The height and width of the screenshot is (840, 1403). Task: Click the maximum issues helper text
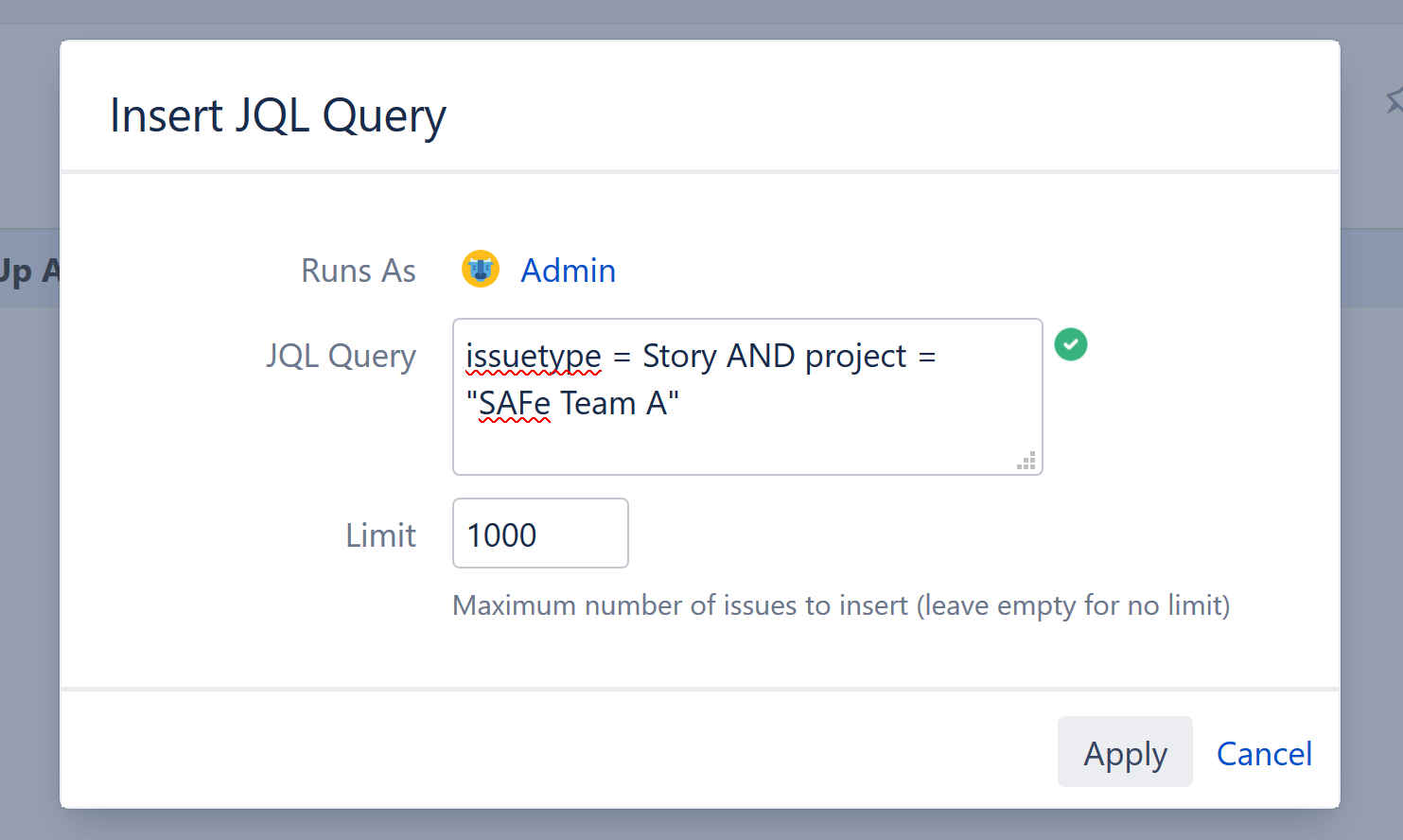click(x=840, y=605)
